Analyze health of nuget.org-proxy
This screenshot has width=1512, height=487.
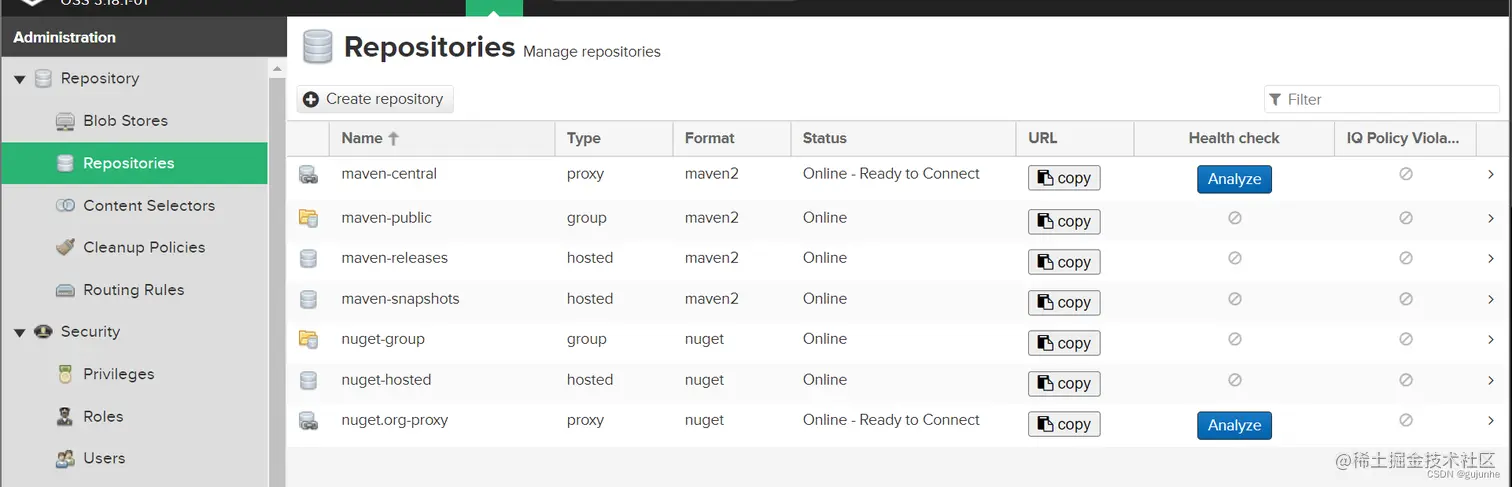click(1234, 425)
